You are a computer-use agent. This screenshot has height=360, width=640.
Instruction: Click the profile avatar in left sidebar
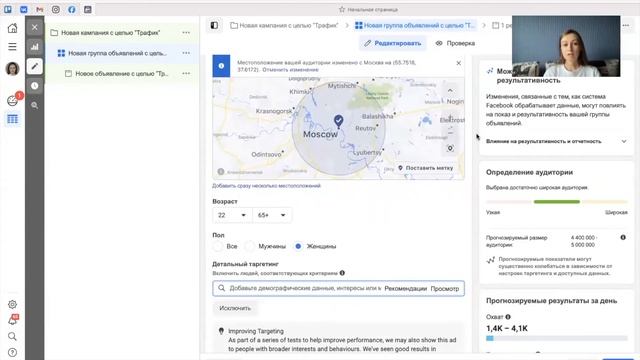pyautogui.click(x=13, y=69)
